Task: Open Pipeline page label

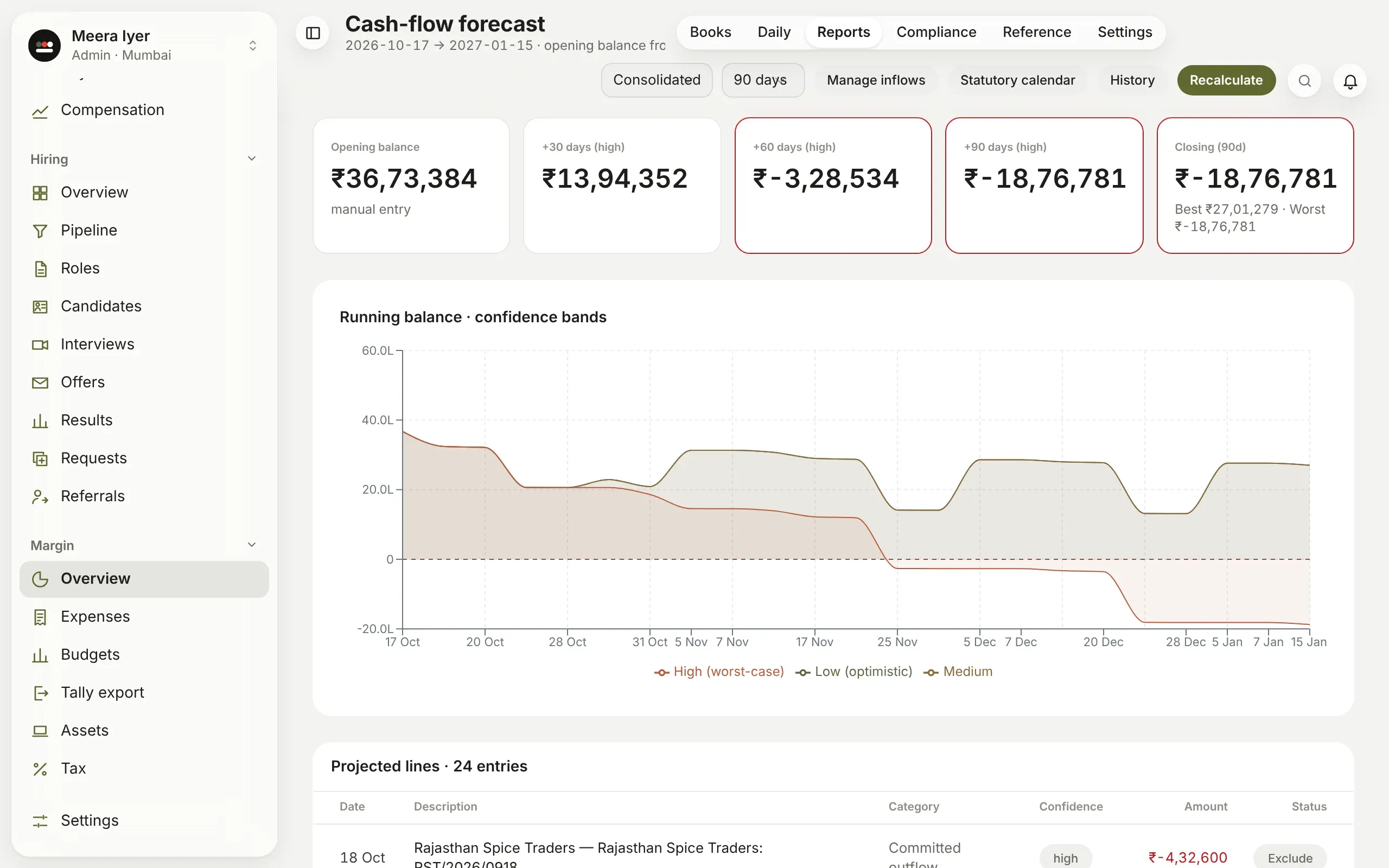Action: 89,231
